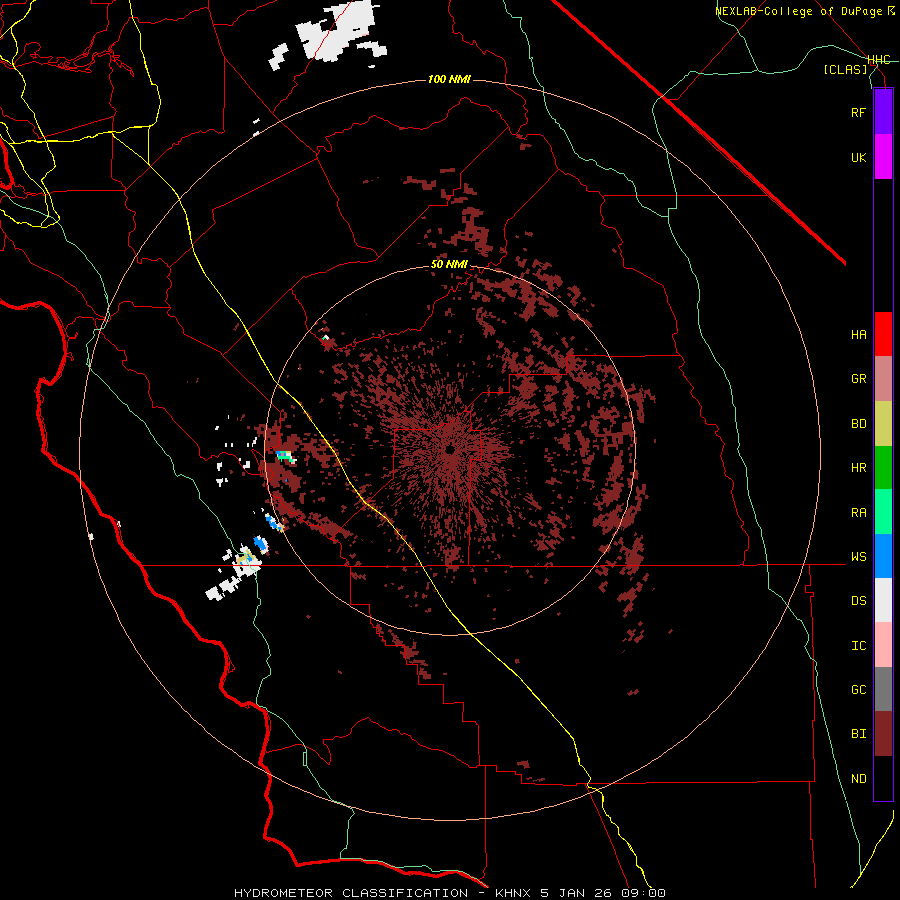Click the 'WS' legend label

(x=858, y=557)
